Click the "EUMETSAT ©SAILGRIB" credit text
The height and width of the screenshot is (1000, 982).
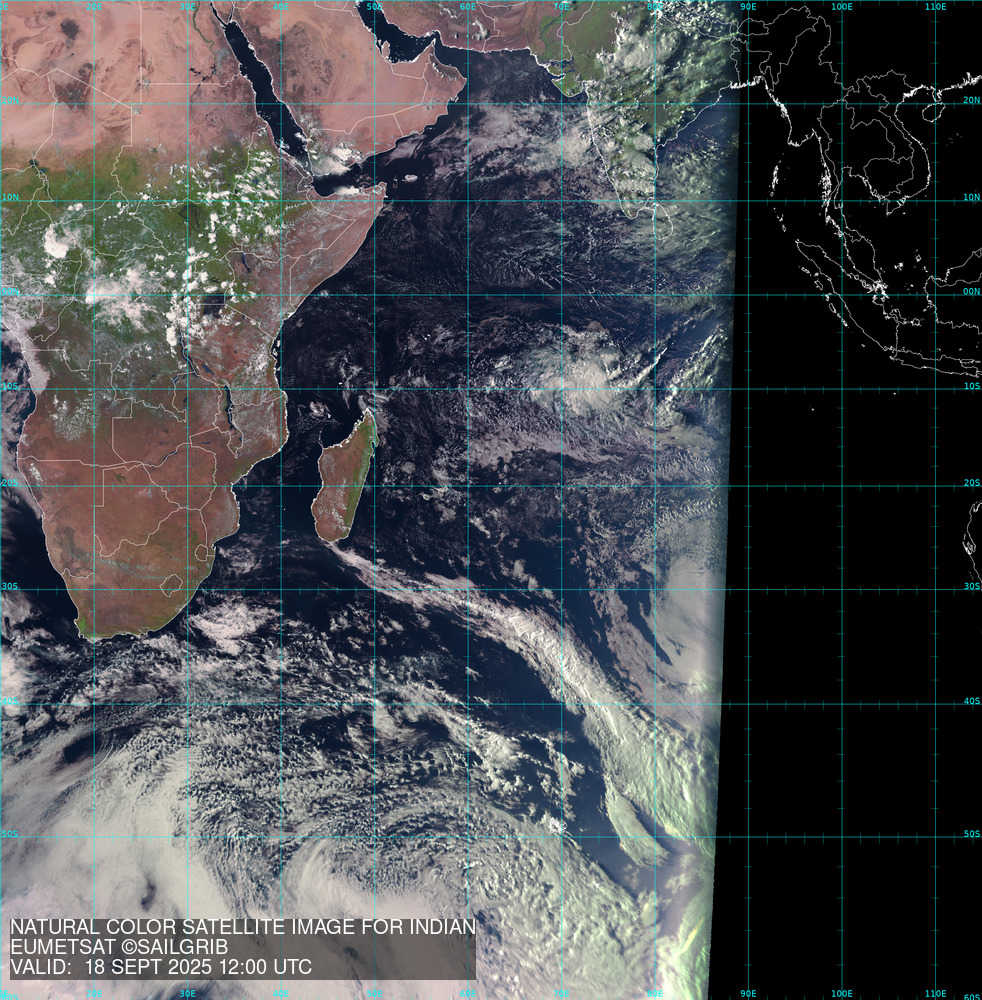click(119, 947)
